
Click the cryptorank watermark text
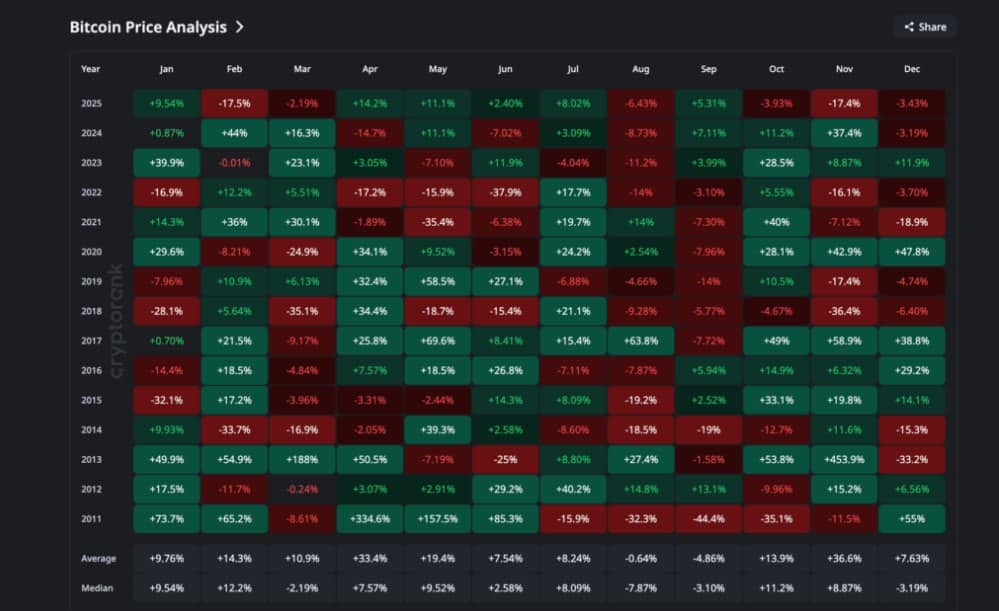tap(118, 320)
